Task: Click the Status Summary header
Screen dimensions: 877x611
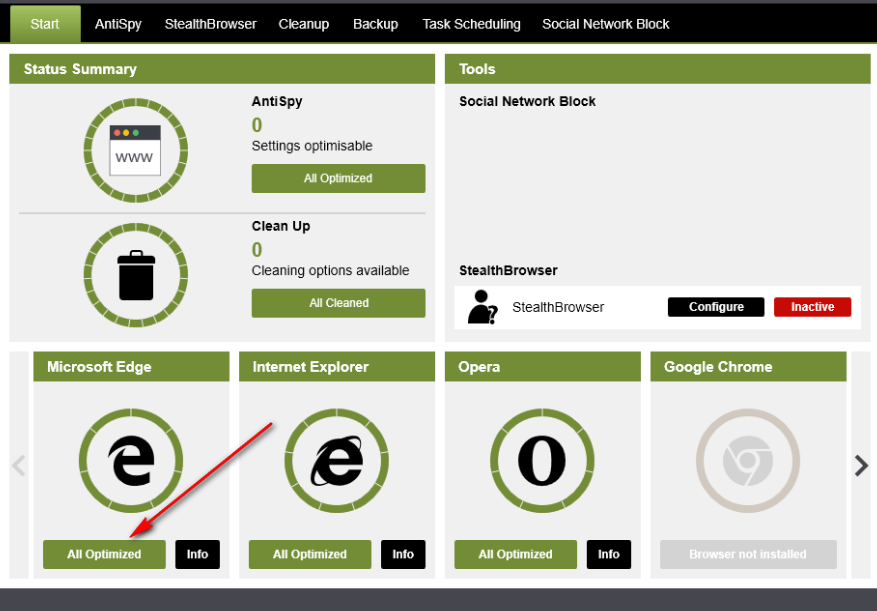Action: click(222, 69)
